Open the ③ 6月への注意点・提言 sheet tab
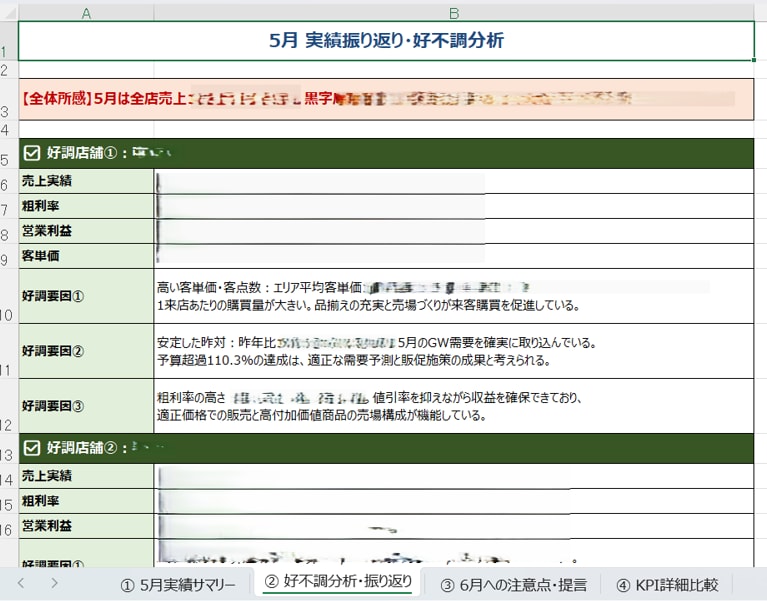Image resolution: width=767 pixels, height=601 pixels. pyautogui.click(x=514, y=584)
